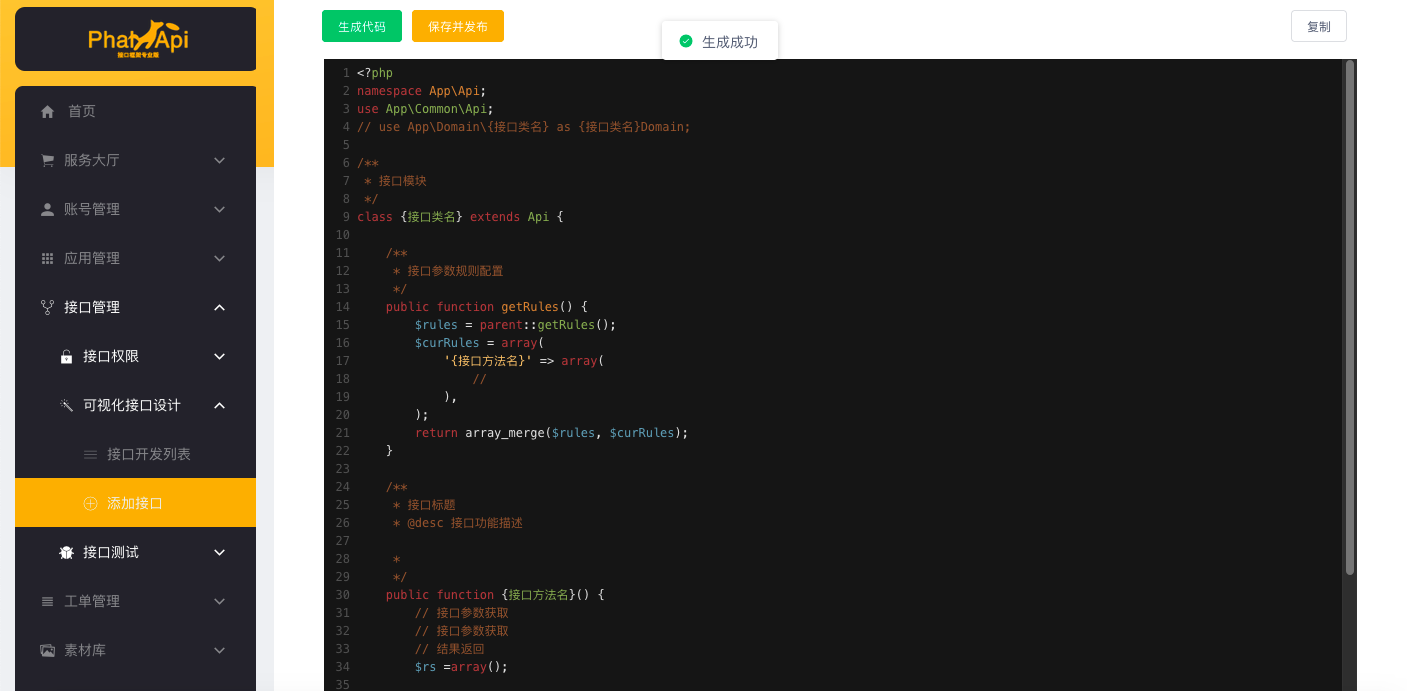Screen dimensions: 1407x691
Task: Click the PhalApi logo
Action: tap(138, 39)
